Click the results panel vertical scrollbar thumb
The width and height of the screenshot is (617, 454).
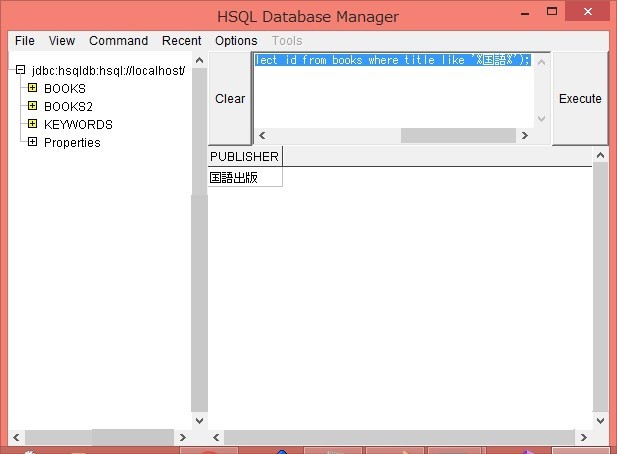pos(600,287)
